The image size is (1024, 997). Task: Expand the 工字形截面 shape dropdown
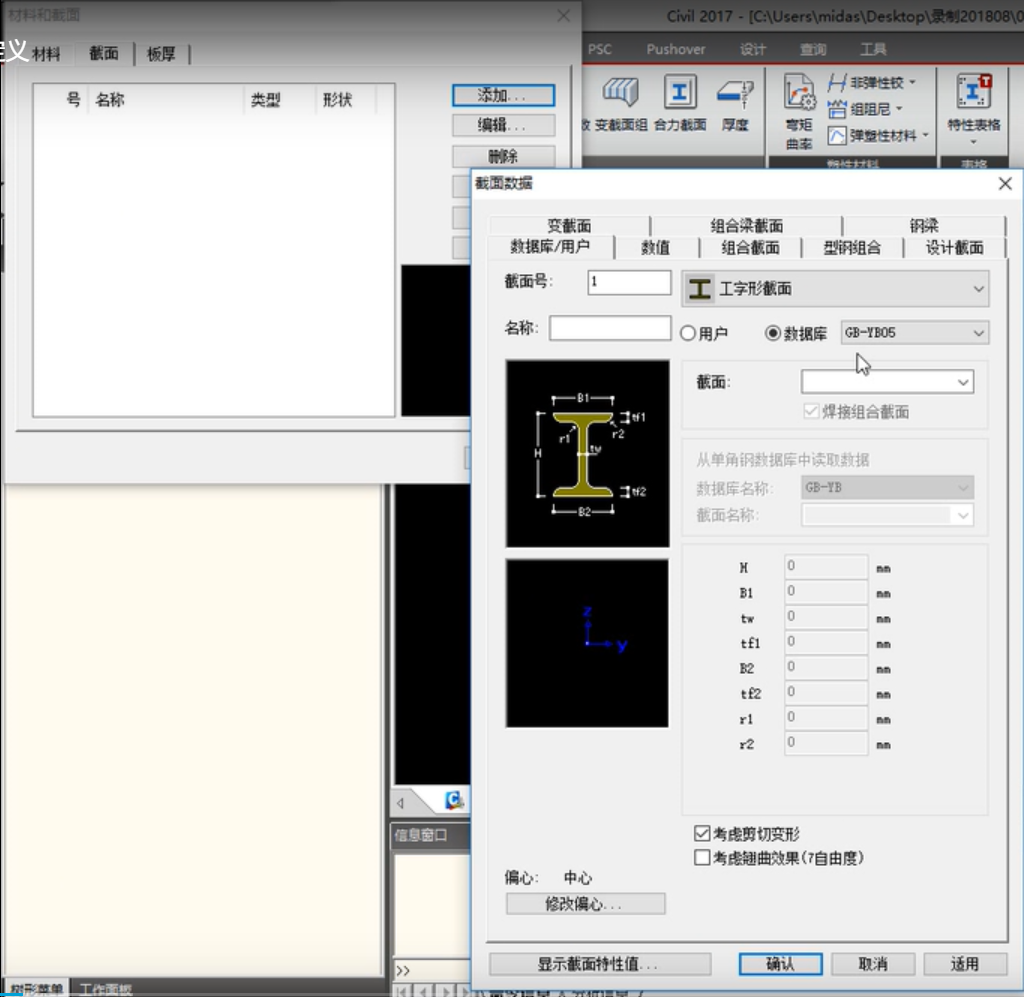(x=835, y=289)
